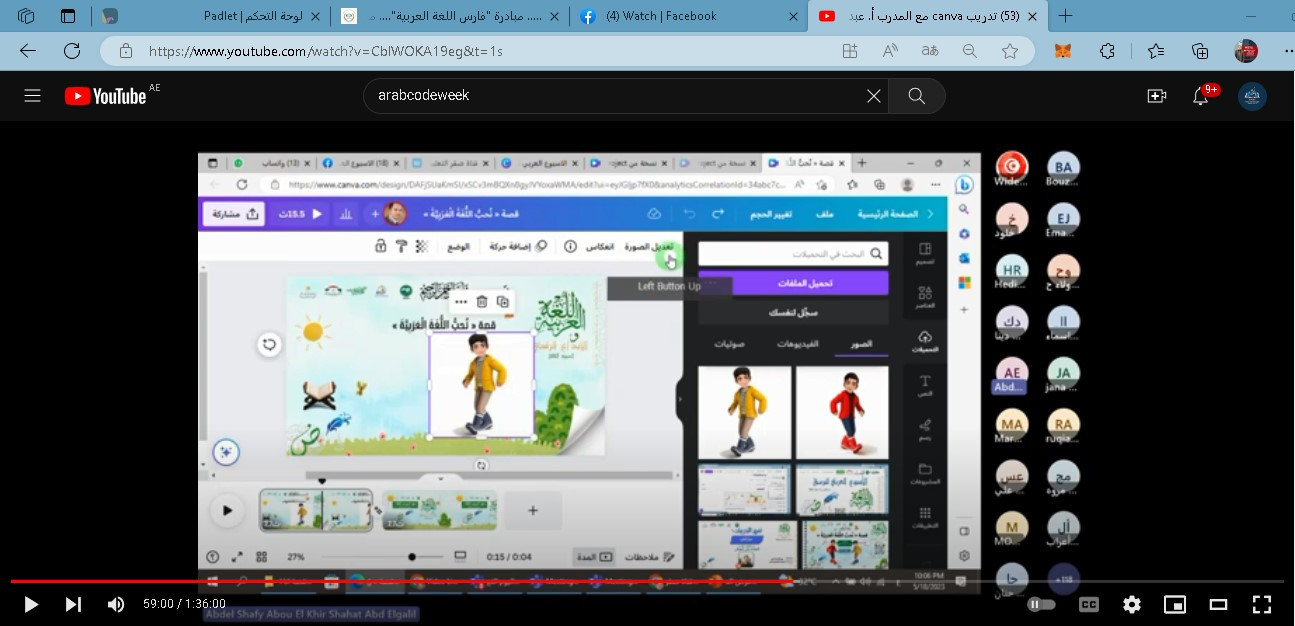
Task: Switch to the فارس اللغة العربية tab
Action: pyautogui.click(x=450, y=16)
